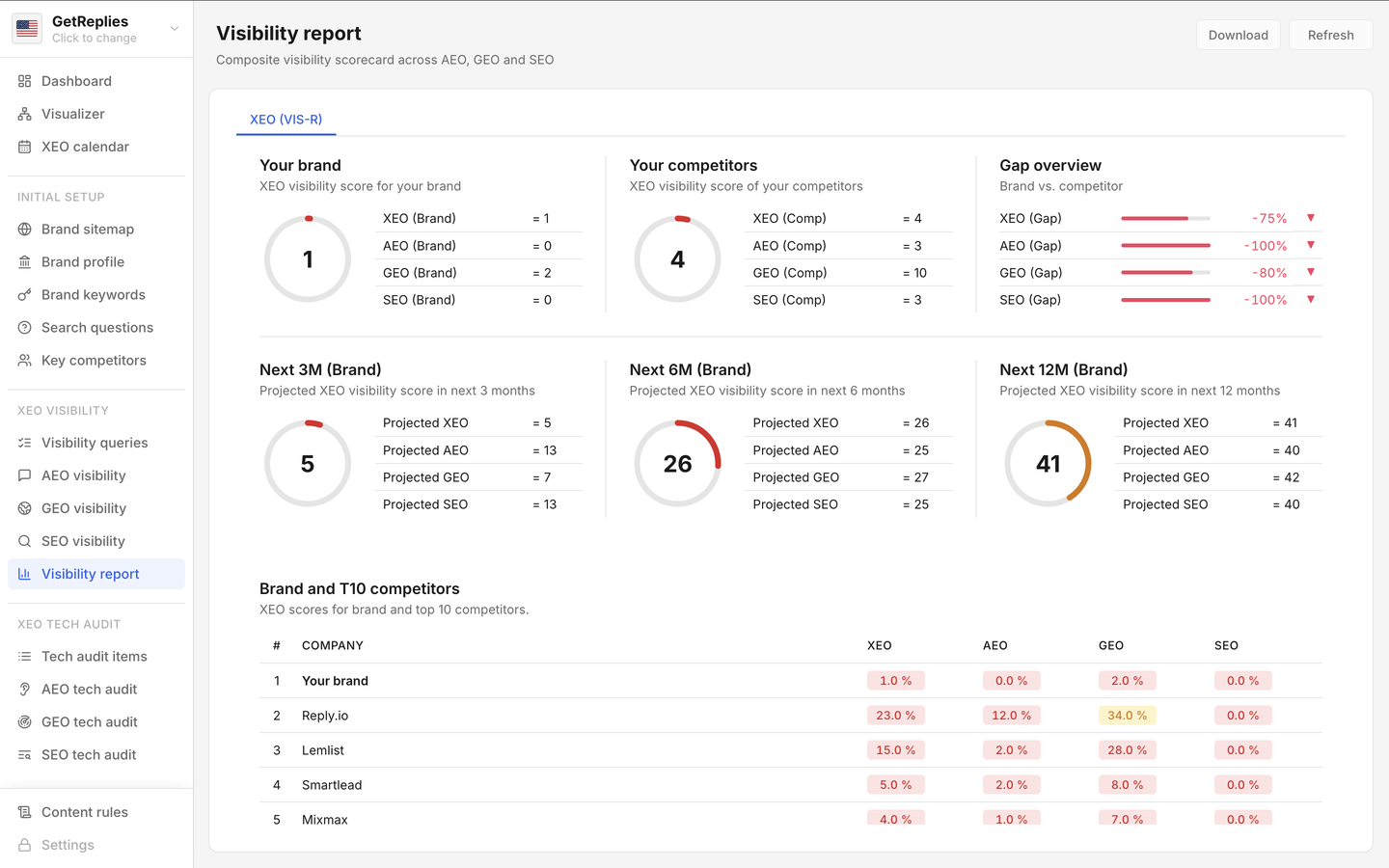The width and height of the screenshot is (1389, 868).
Task: Click the Brand profile building icon
Action: [x=25, y=262]
